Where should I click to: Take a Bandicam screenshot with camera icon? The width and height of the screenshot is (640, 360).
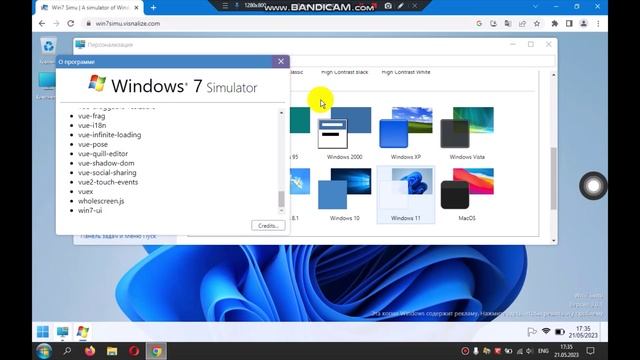pos(388,6)
